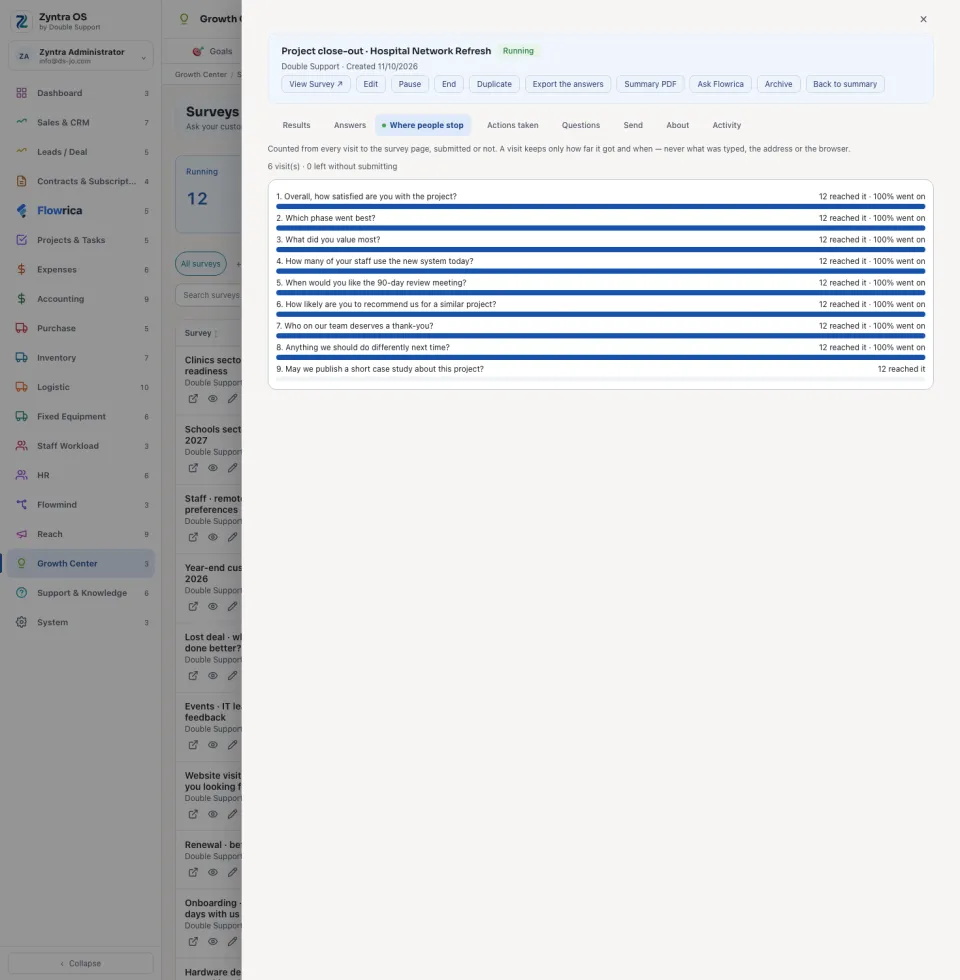Preview Renewal survey eye icon
This screenshot has height=980, width=960.
tap(212, 872)
